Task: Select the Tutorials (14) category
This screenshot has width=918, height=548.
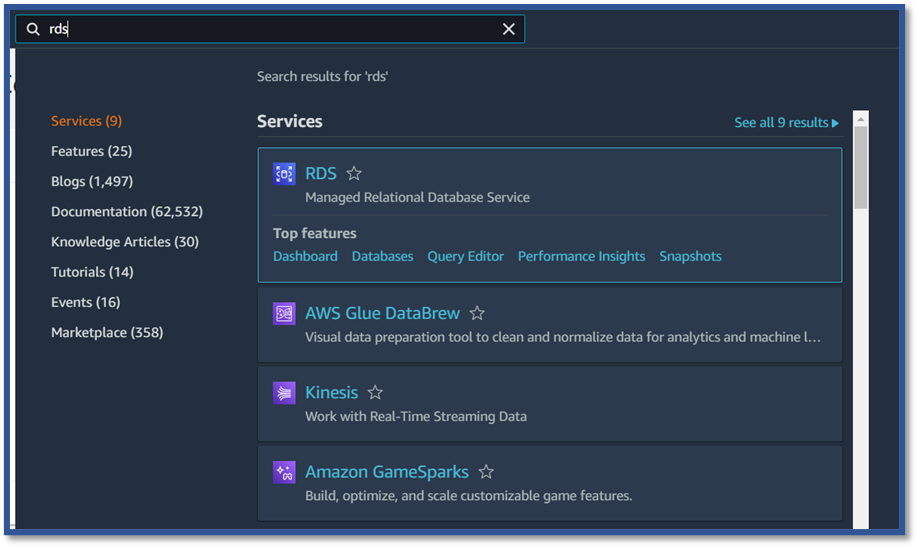Action: pos(92,272)
